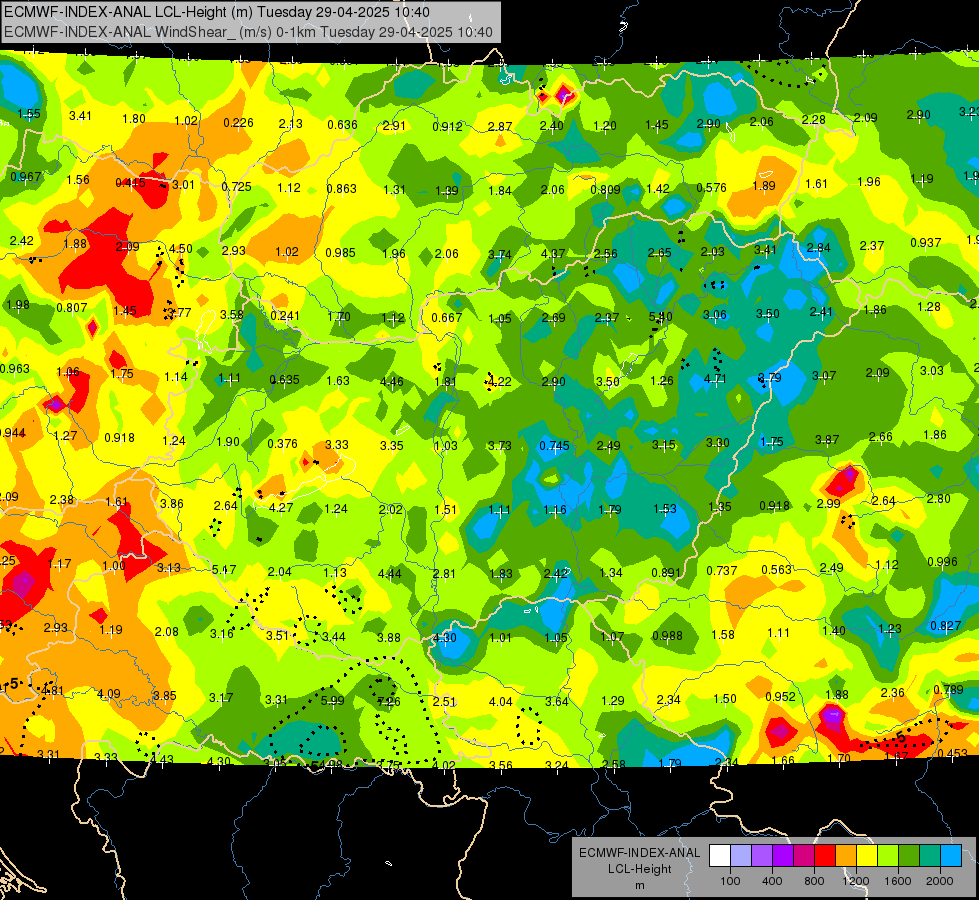Click the wind shear value 0.937
The height and width of the screenshot is (900, 979).
pos(925,242)
